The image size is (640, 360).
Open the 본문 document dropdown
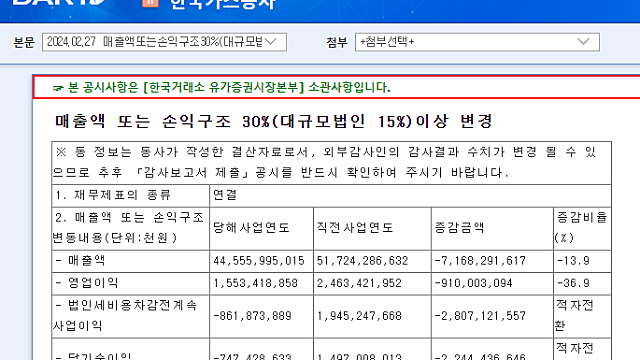tap(164, 42)
